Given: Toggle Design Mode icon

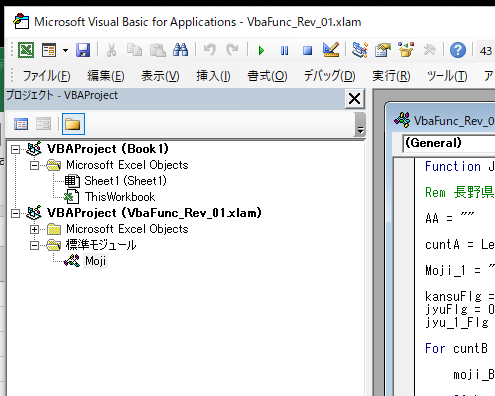Looking at the screenshot, I should [x=331, y=50].
